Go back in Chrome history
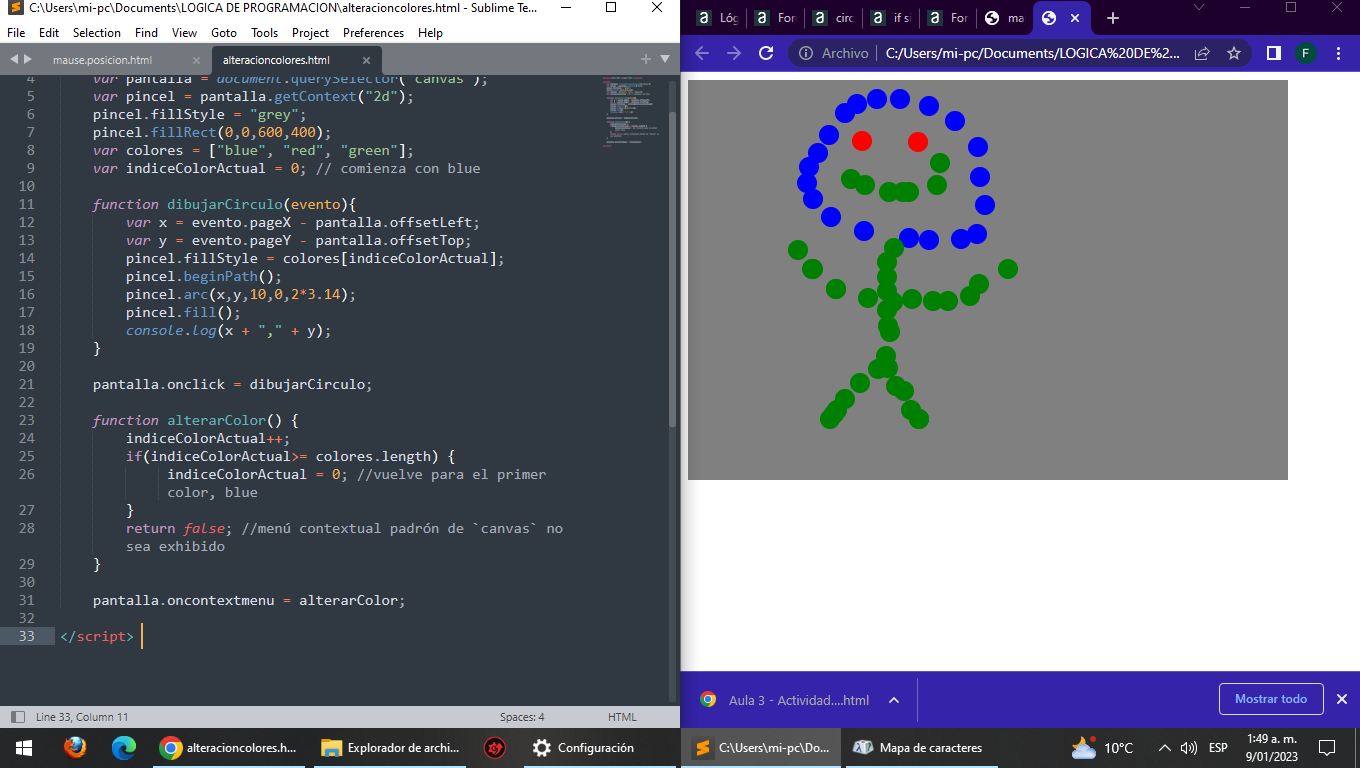Image resolution: width=1360 pixels, height=768 pixels. pos(702,53)
